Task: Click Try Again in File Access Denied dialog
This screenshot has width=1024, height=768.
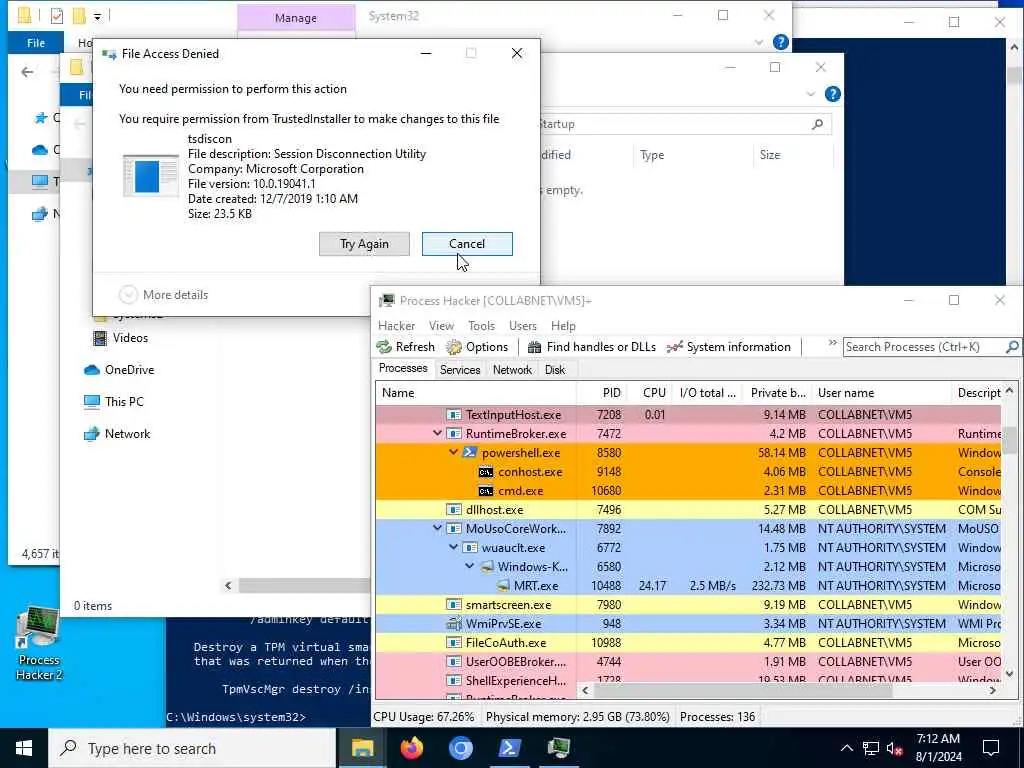Action: [x=364, y=244]
